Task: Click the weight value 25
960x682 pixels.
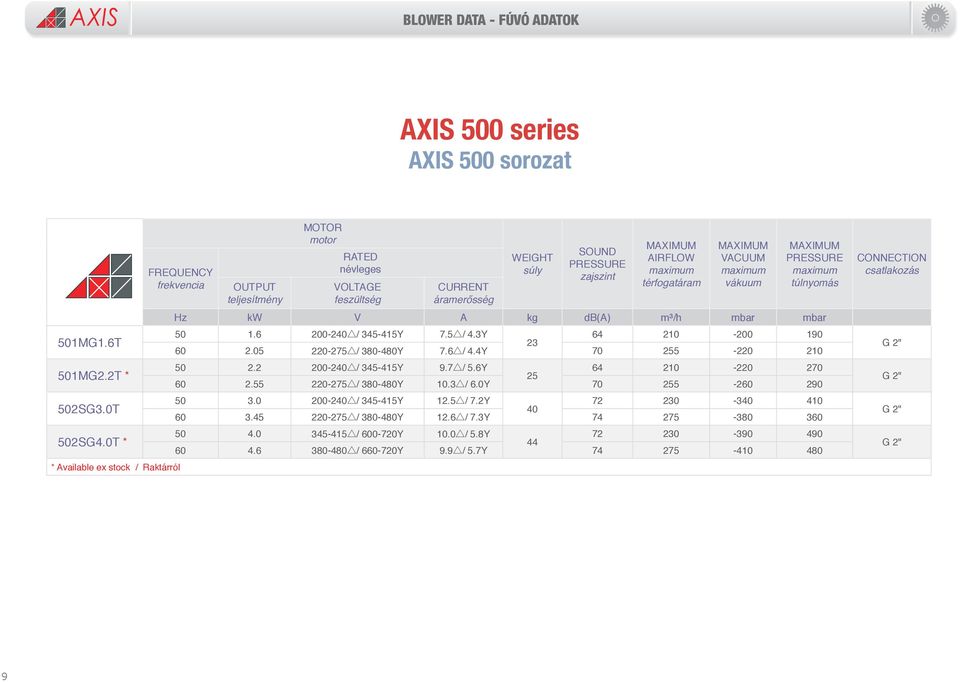Action: click(x=532, y=376)
